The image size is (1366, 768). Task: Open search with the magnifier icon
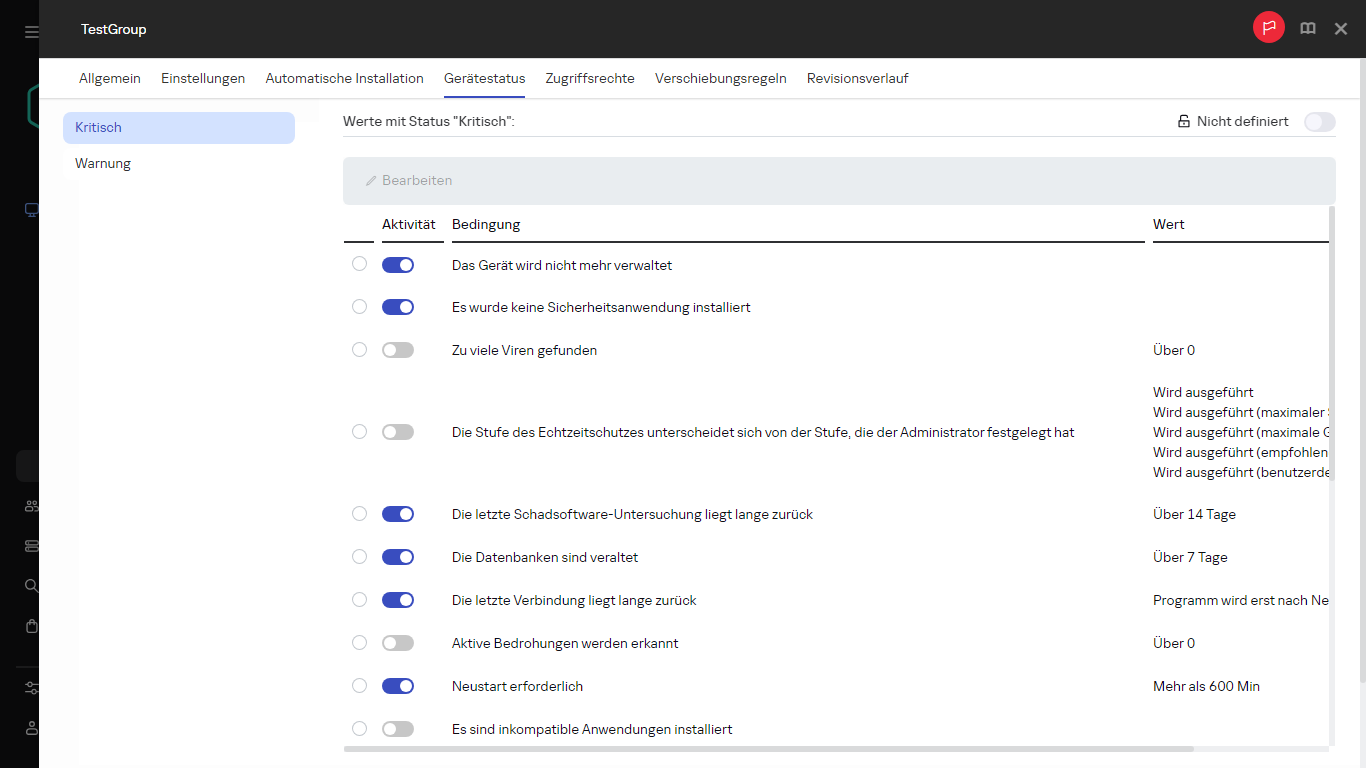30,586
